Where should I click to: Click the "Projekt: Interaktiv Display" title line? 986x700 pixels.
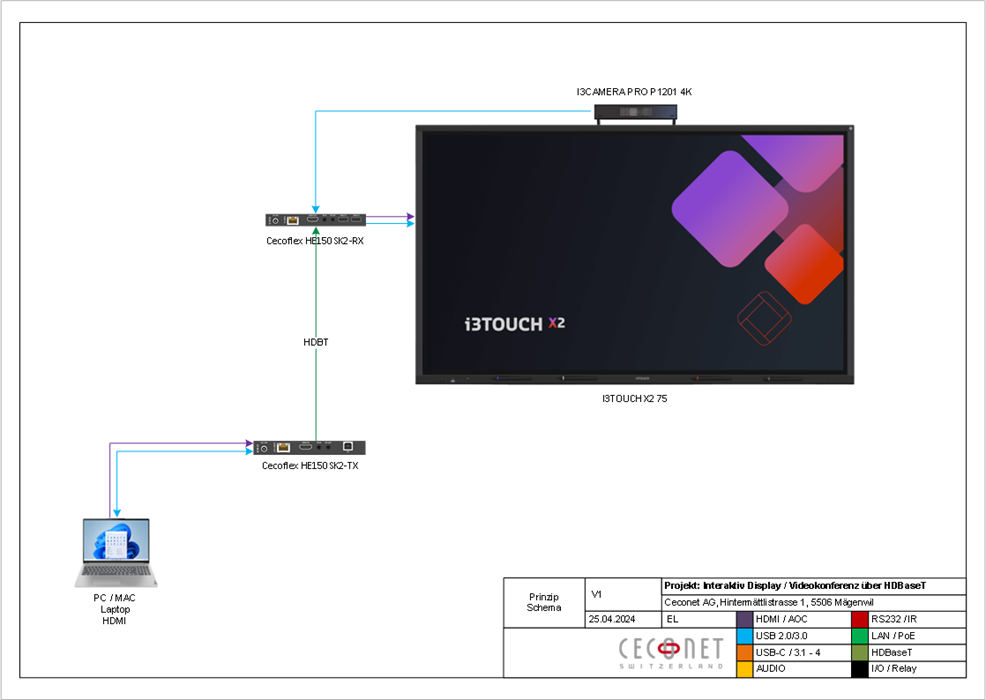795,586
